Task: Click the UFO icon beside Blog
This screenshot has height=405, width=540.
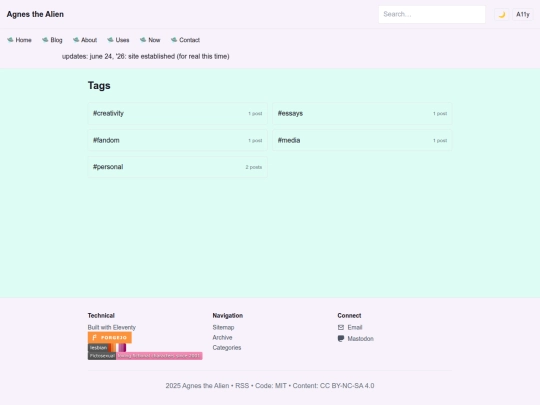Action: click(45, 40)
